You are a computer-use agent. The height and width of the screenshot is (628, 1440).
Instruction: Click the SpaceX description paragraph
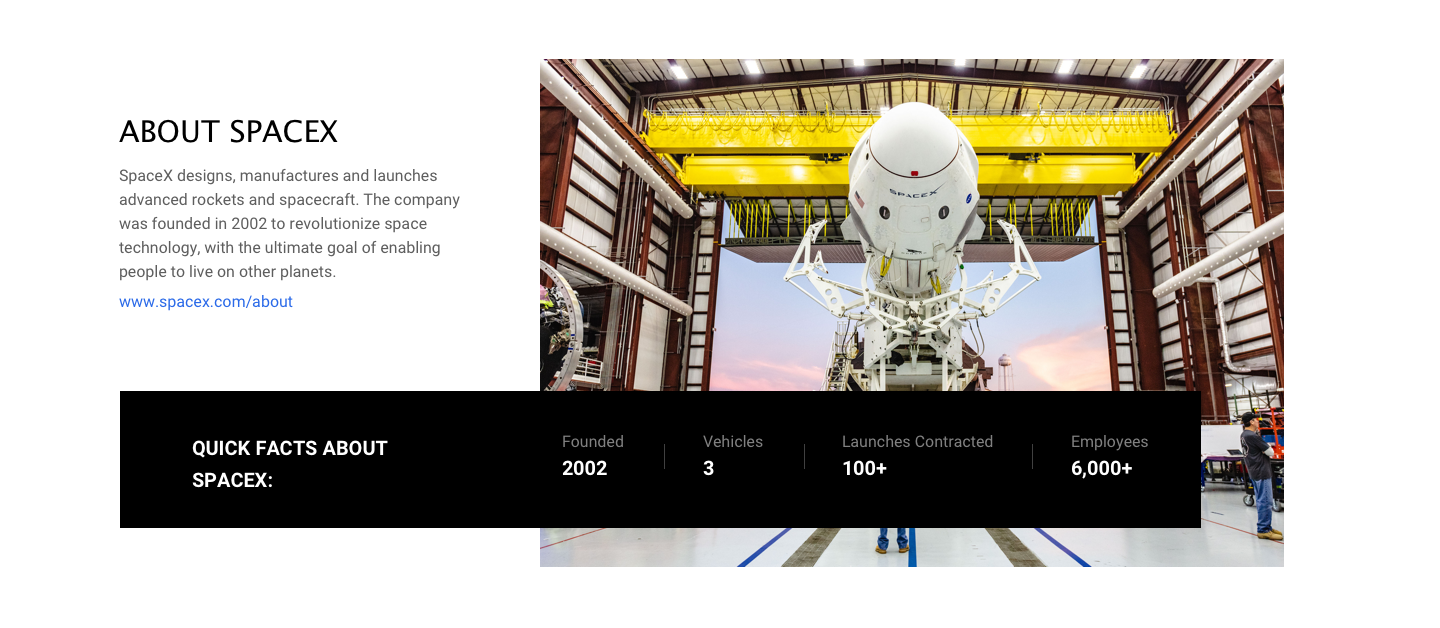coord(290,224)
